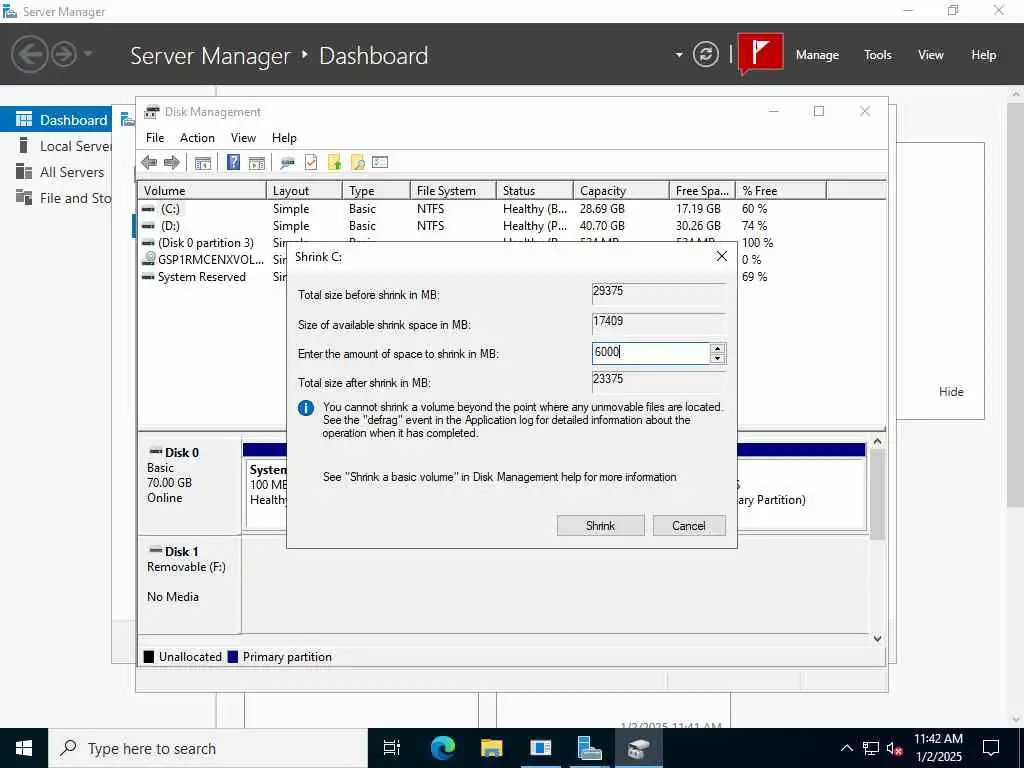Open the View menu in Disk Management
Screen dimensions: 1024x768
point(243,138)
